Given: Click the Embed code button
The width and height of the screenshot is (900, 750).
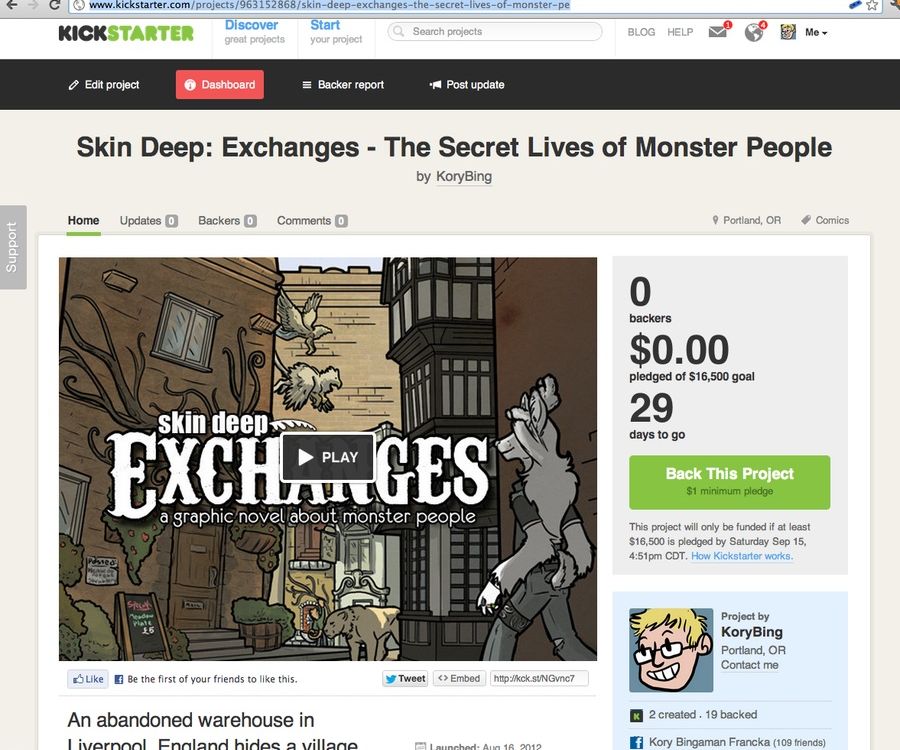Looking at the screenshot, I should tap(459, 678).
